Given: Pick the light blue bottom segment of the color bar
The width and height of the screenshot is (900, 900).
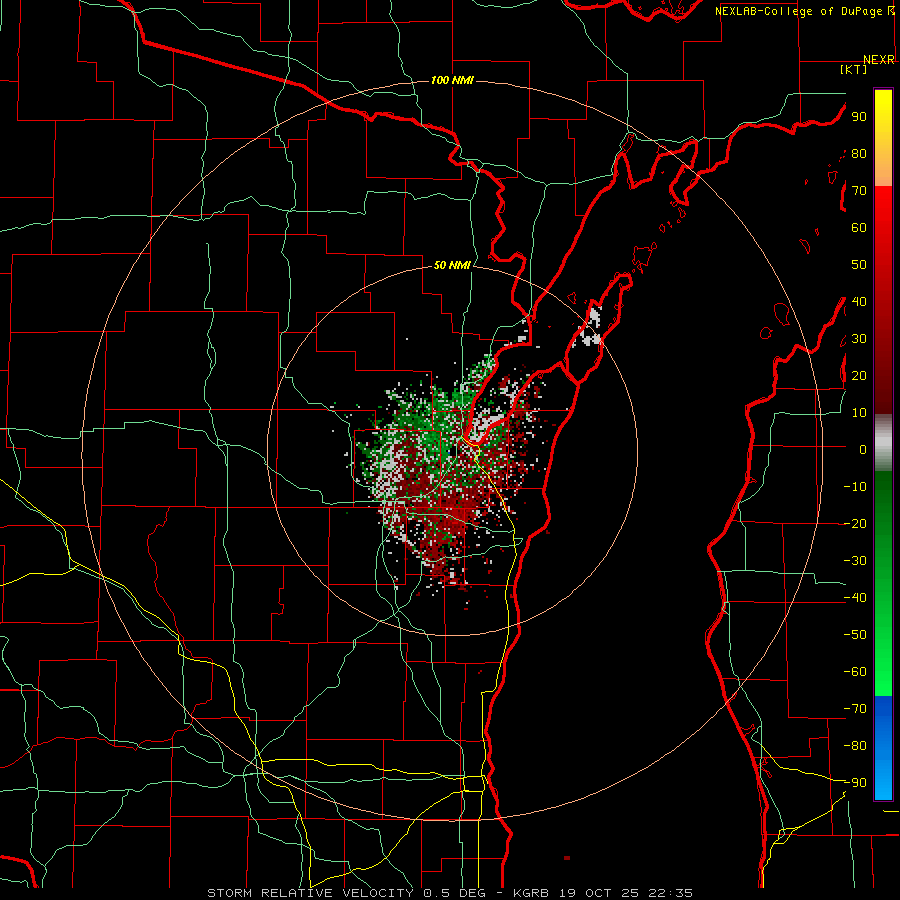Looking at the screenshot, I should 883,778.
